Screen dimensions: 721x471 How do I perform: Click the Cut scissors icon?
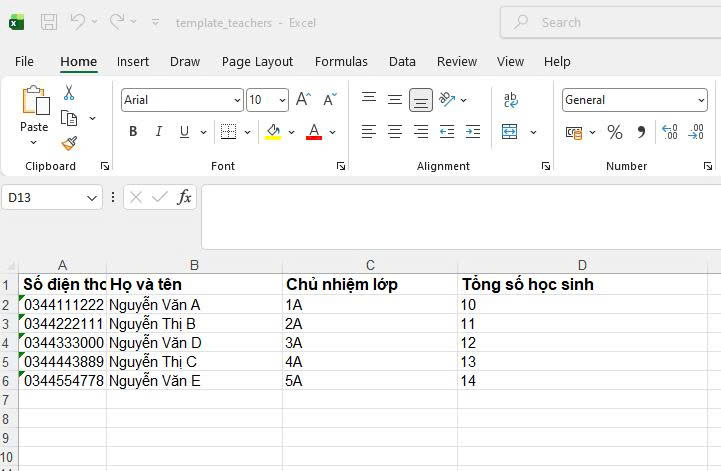tap(69, 93)
